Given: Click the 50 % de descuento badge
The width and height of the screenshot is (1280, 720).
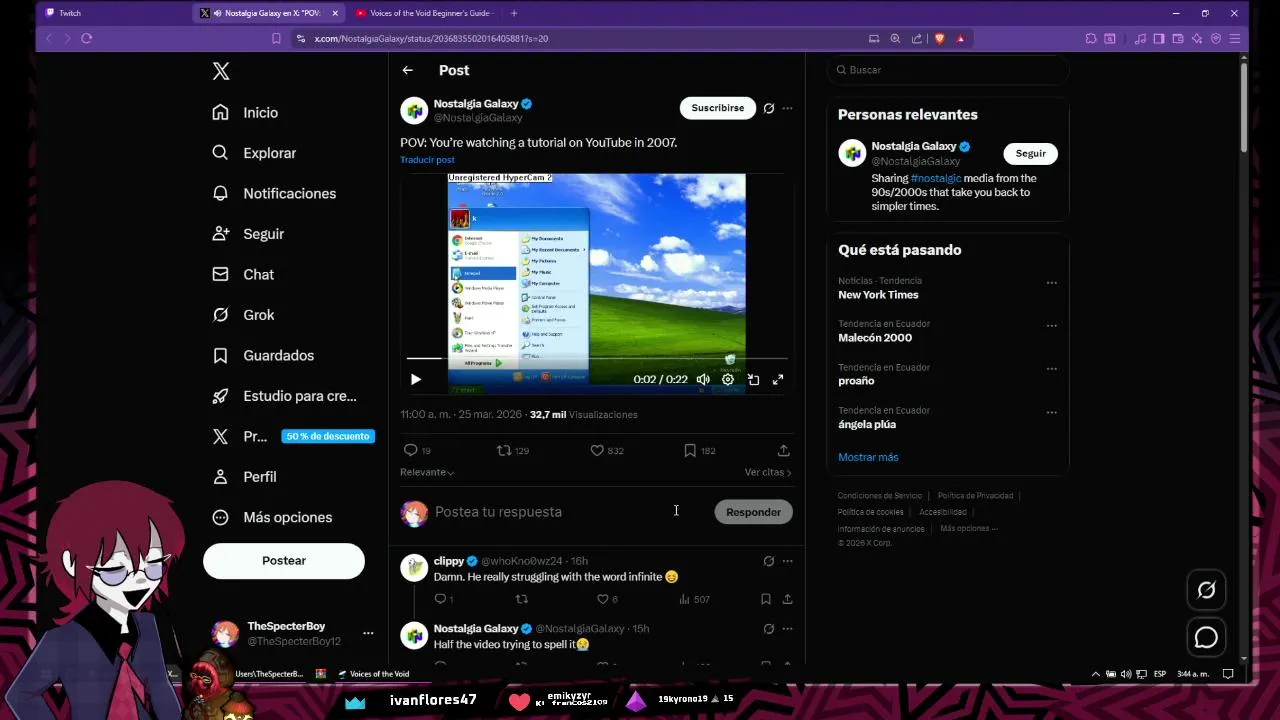Looking at the screenshot, I should [328, 436].
